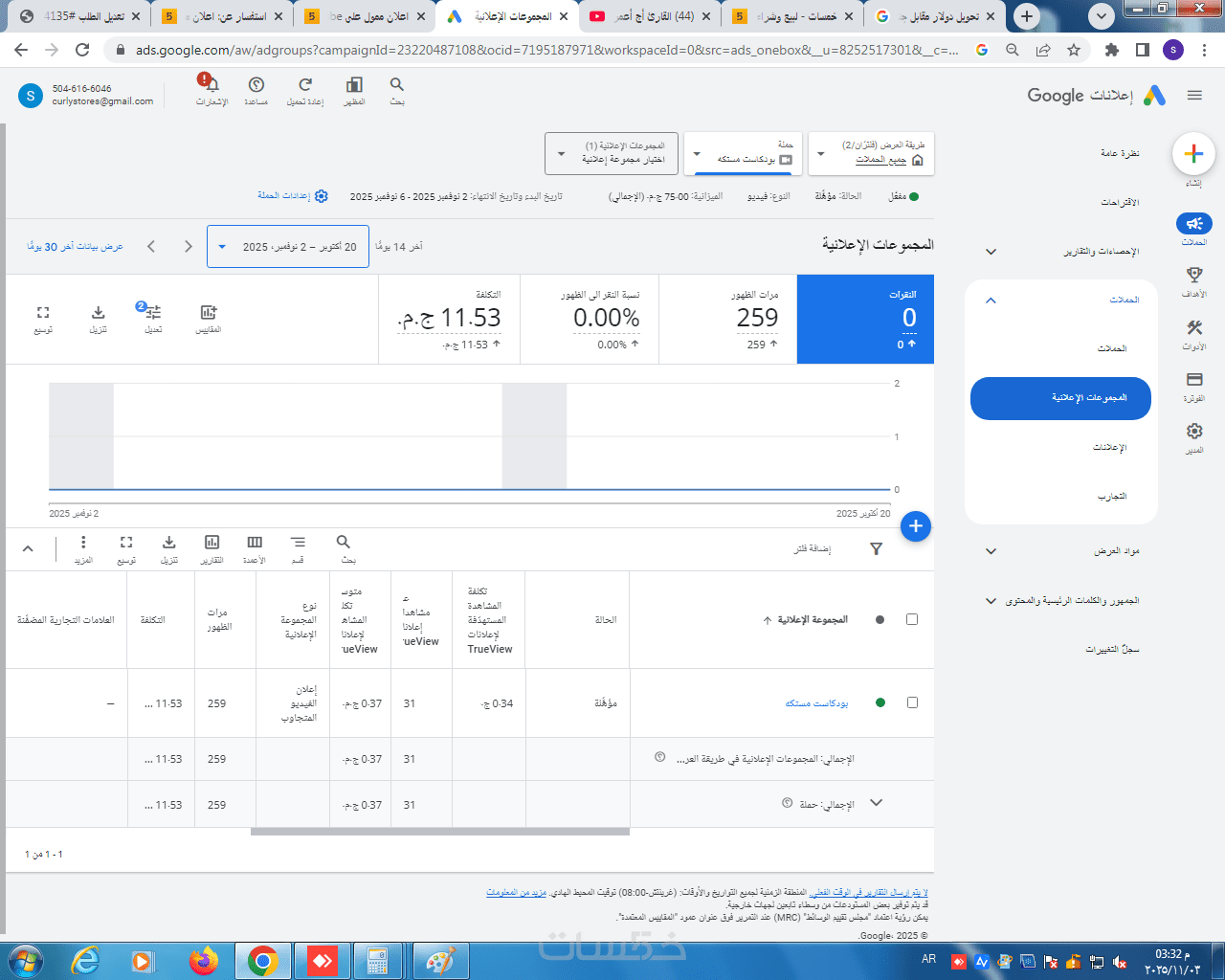Open status dot menu for بودكاست مستكه
Viewport: 1225px width, 980px height.
[x=880, y=702]
